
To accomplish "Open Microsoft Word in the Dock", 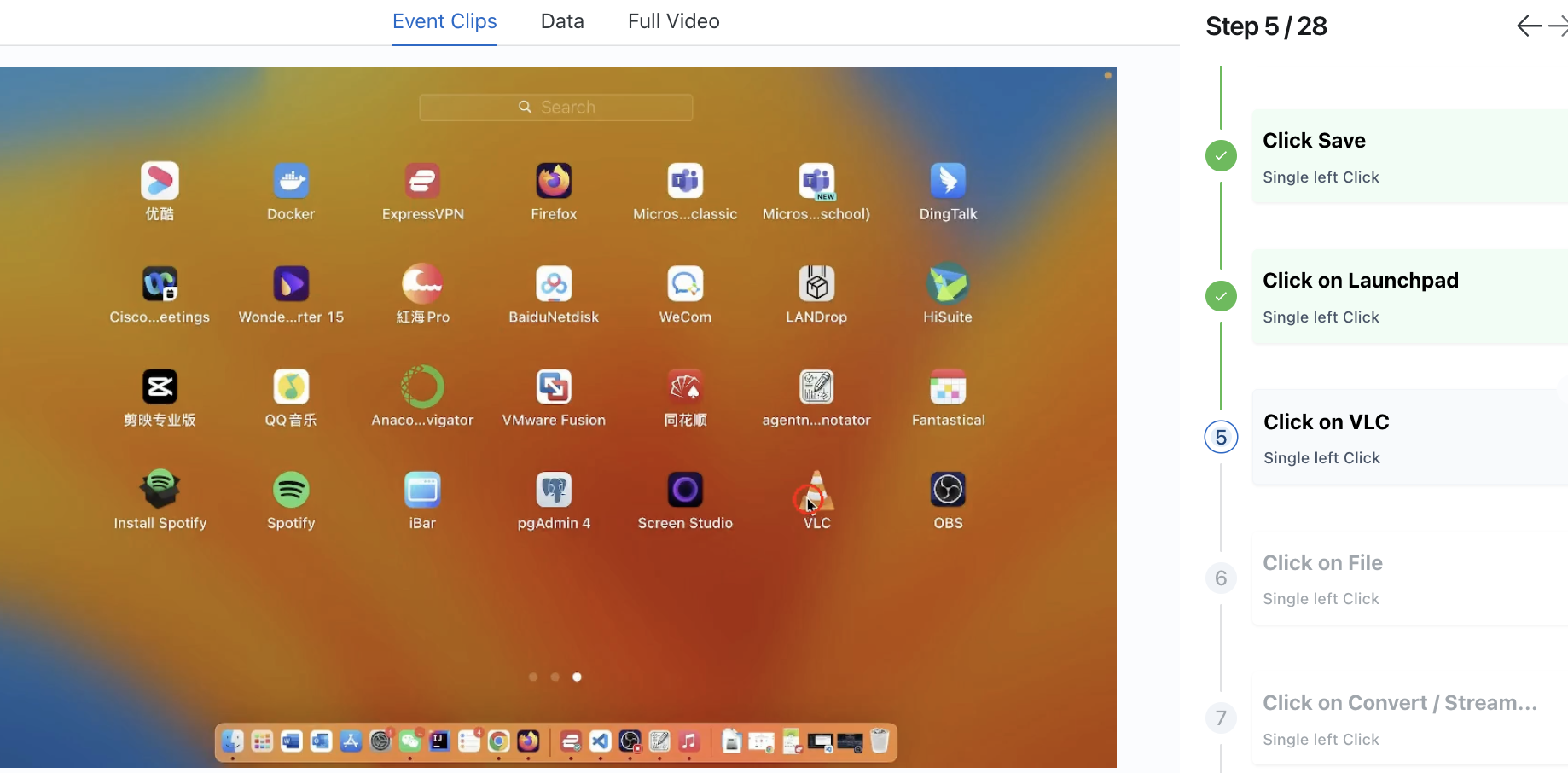I will [x=291, y=741].
